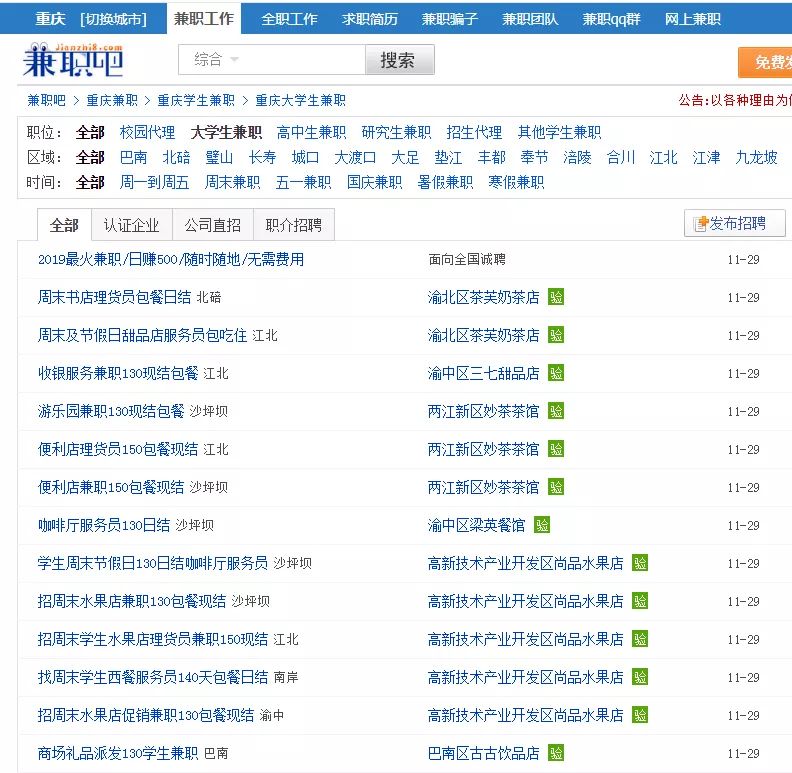The image size is (792, 773).
Task: Filter area by 北碚
Action: pos(176,157)
